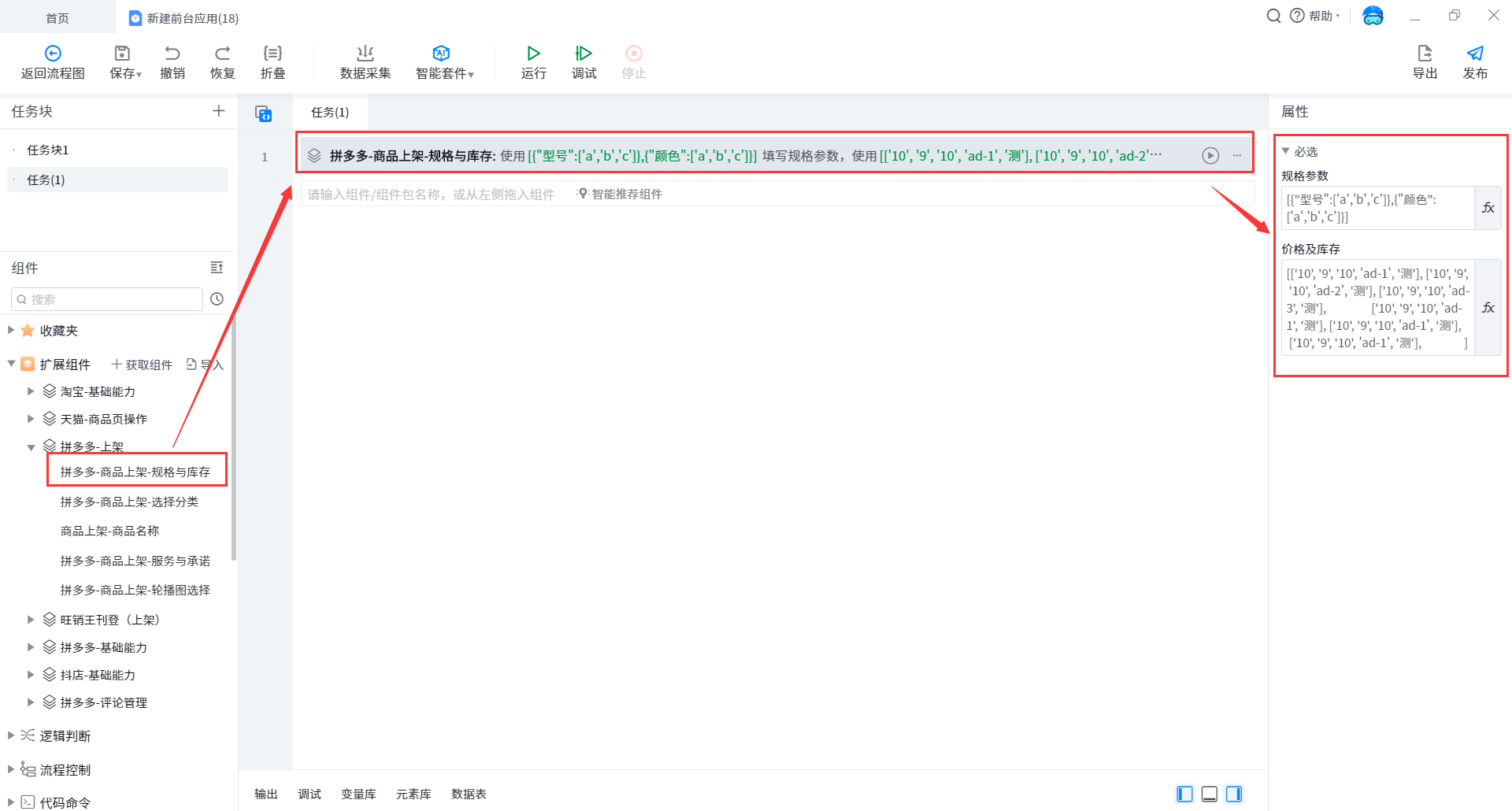Click the Run (运行) play icon
The image size is (1512, 811).
pyautogui.click(x=533, y=54)
